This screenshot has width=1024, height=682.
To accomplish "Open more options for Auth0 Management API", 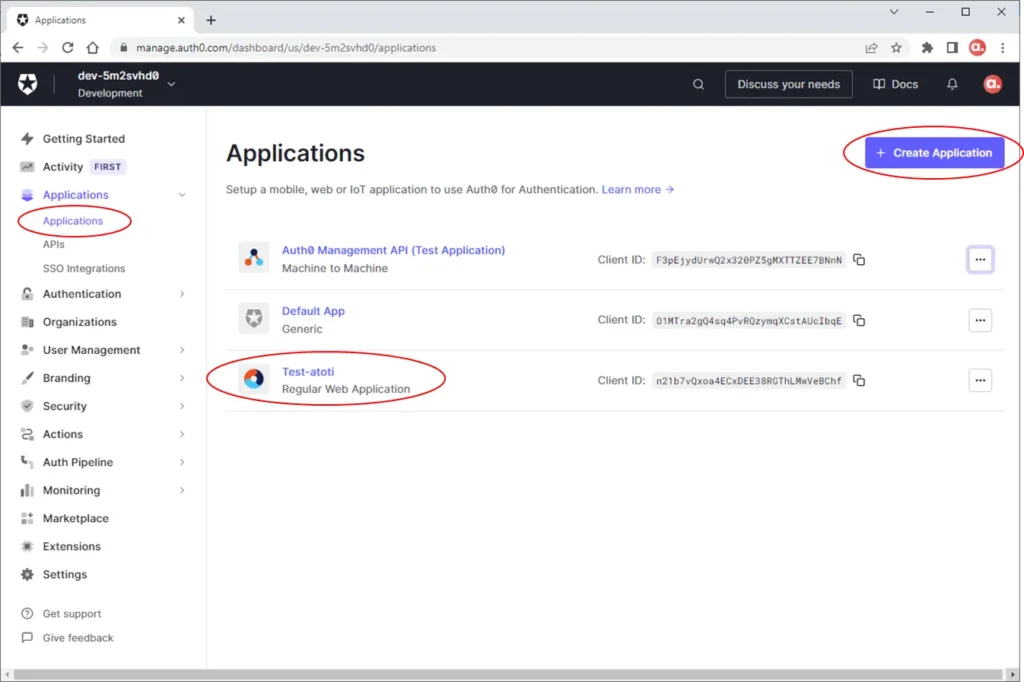I will click(x=980, y=259).
